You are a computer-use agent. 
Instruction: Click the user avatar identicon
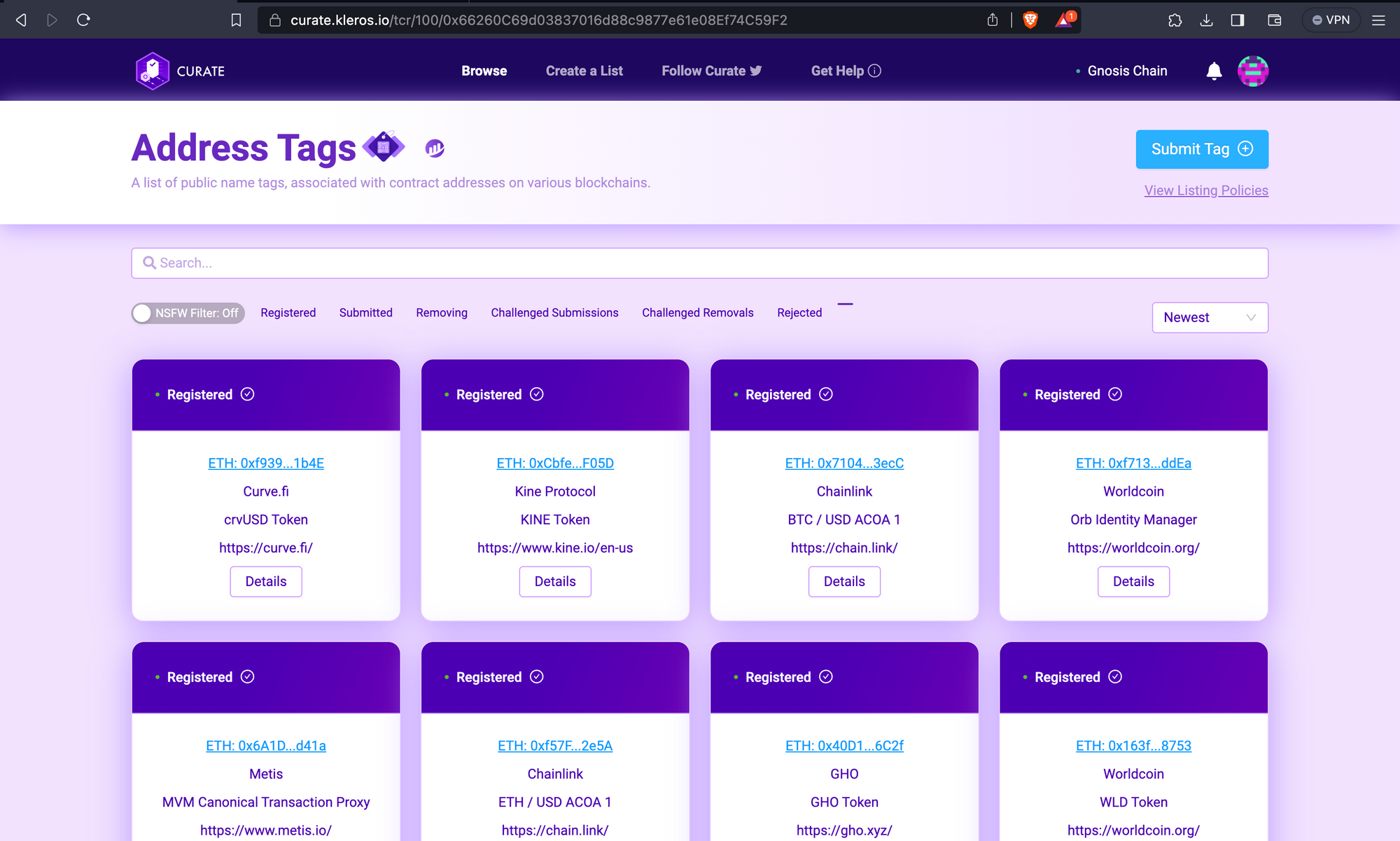pos(1252,71)
